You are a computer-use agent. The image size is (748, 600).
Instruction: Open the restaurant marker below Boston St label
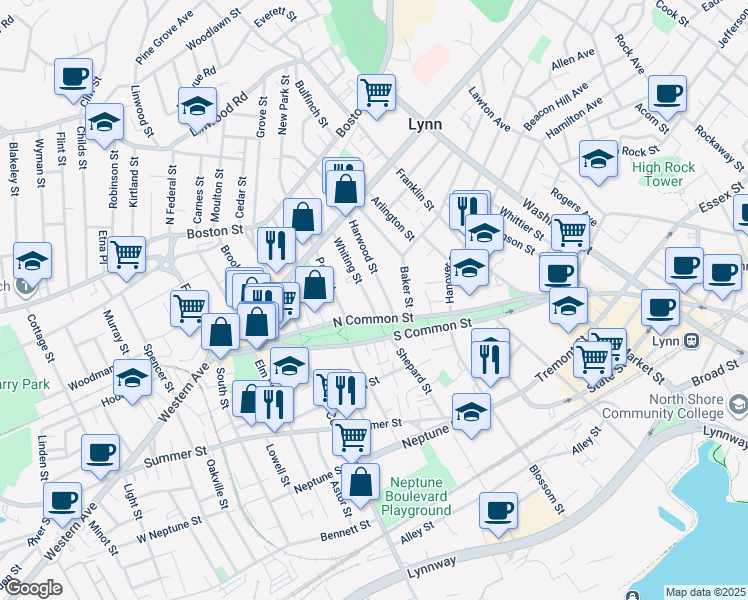click(276, 247)
